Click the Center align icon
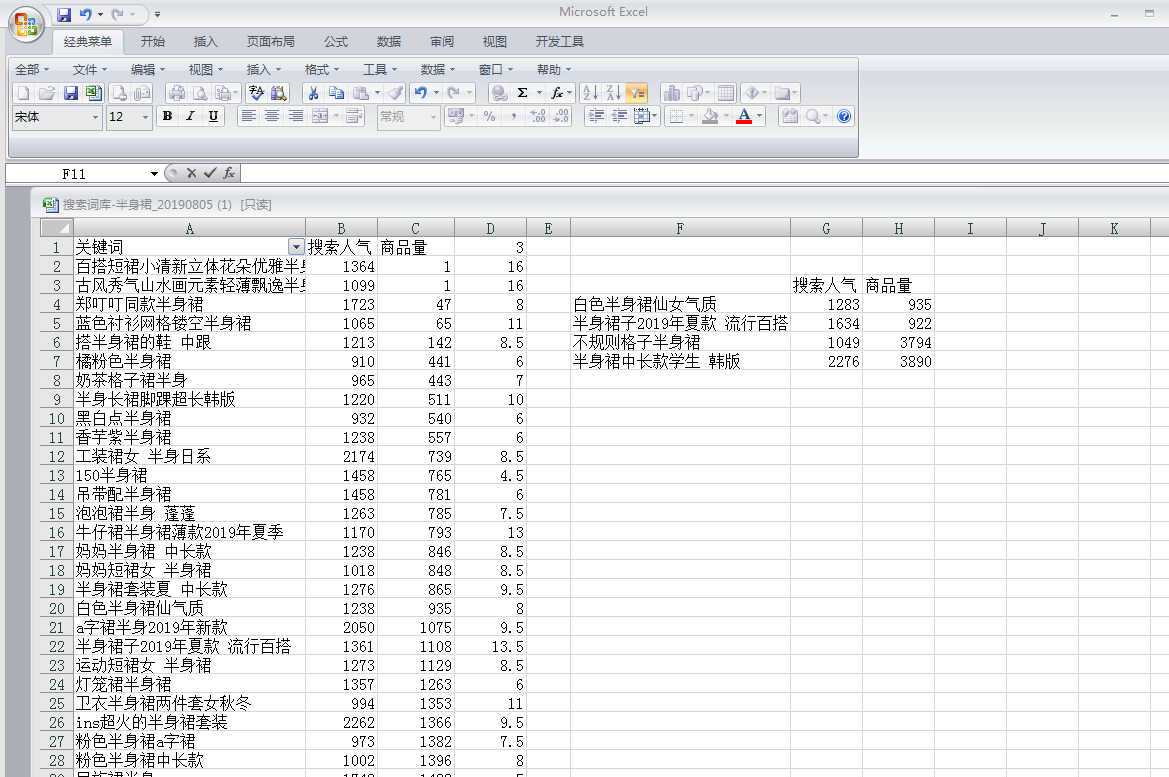 click(x=272, y=117)
